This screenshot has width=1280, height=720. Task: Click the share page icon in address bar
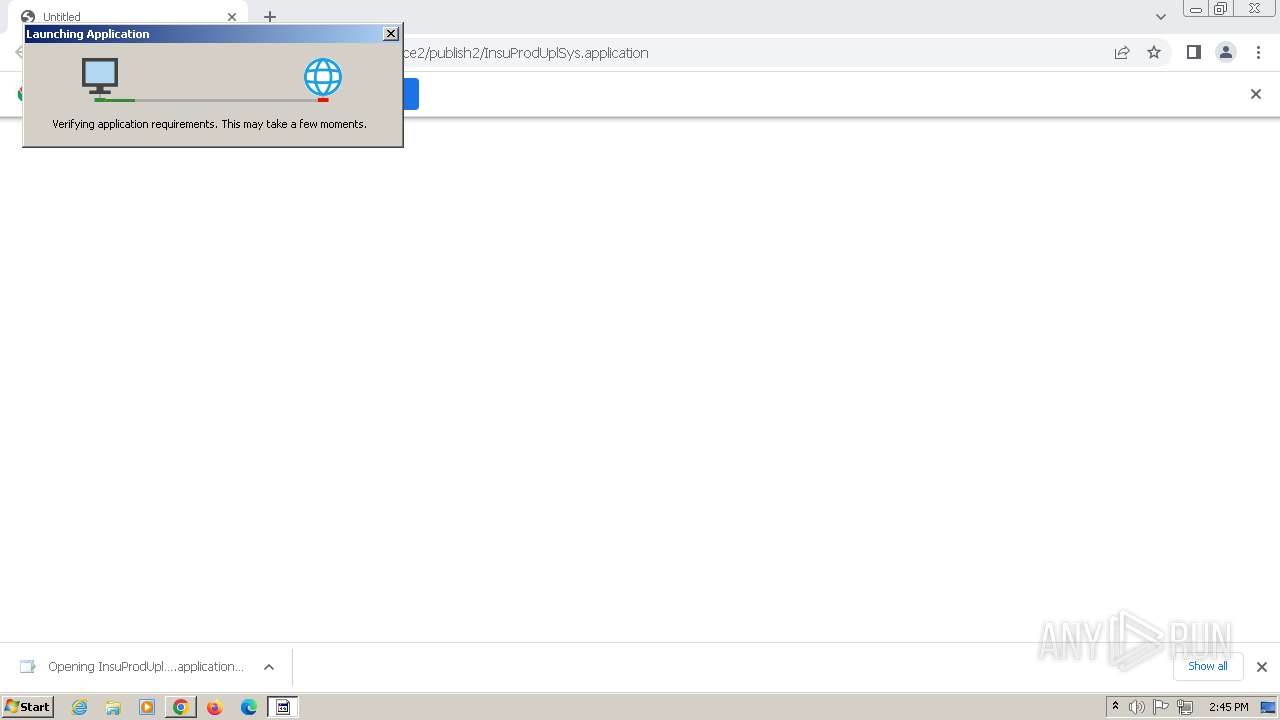click(x=1122, y=53)
